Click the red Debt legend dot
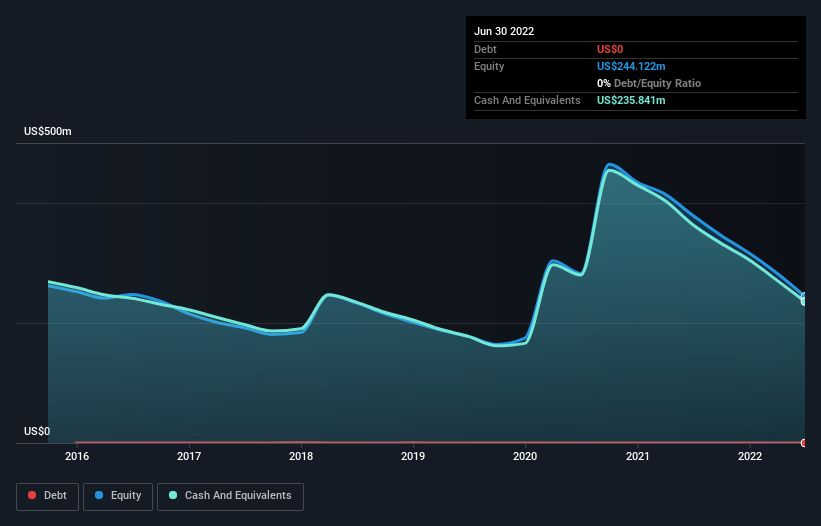The image size is (821, 526). tap(32, 495)
